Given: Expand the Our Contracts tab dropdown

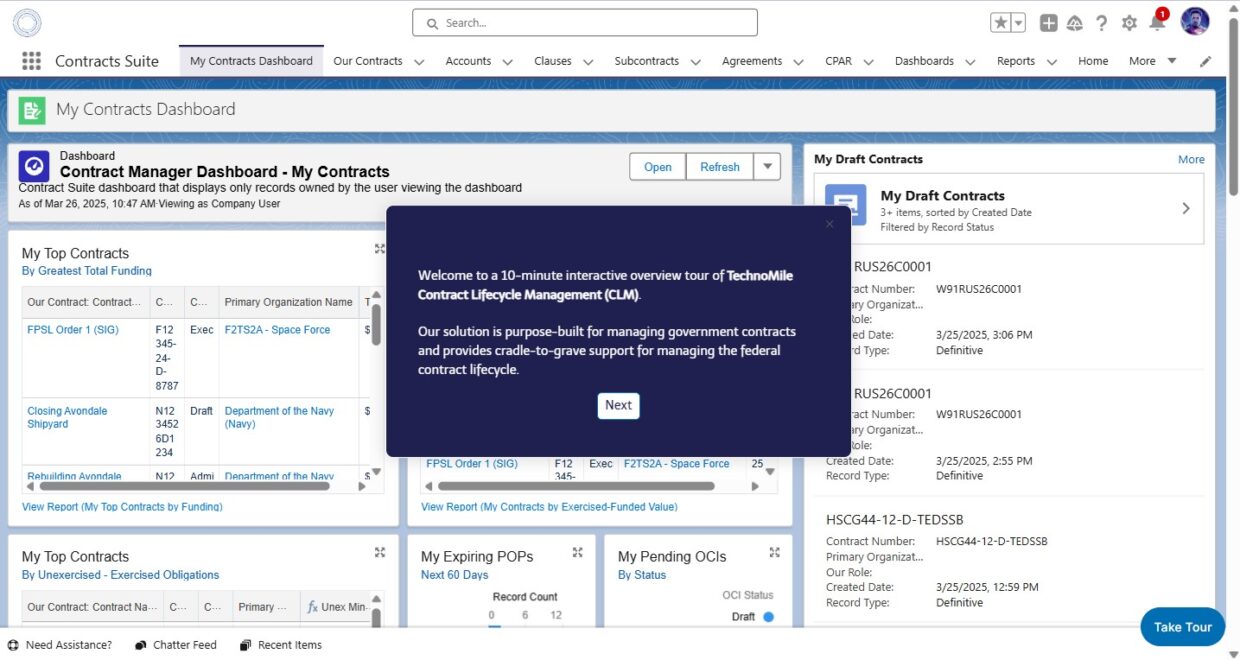Looking at the screenshot, I should (419, 62).
